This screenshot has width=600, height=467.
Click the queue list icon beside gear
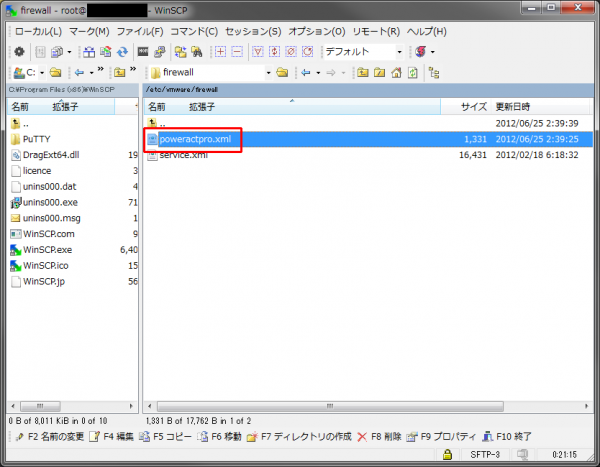[40, 52]
